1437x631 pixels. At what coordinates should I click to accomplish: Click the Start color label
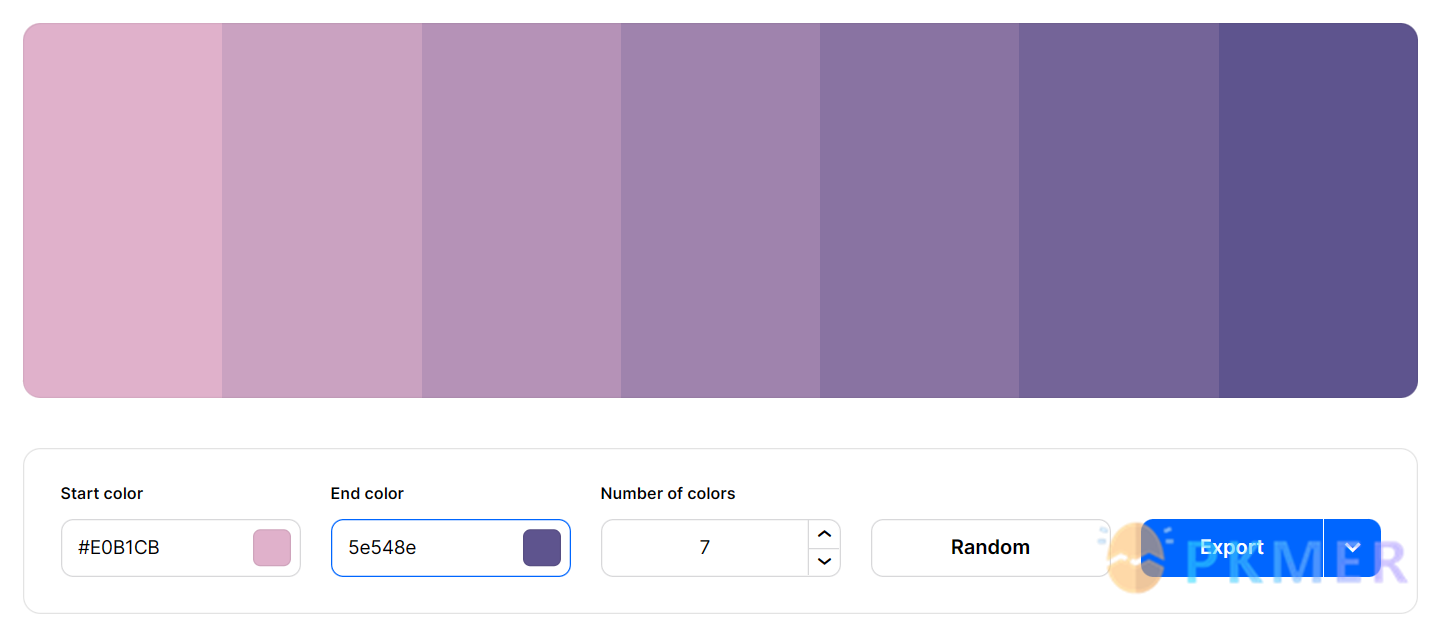[102, 493]
